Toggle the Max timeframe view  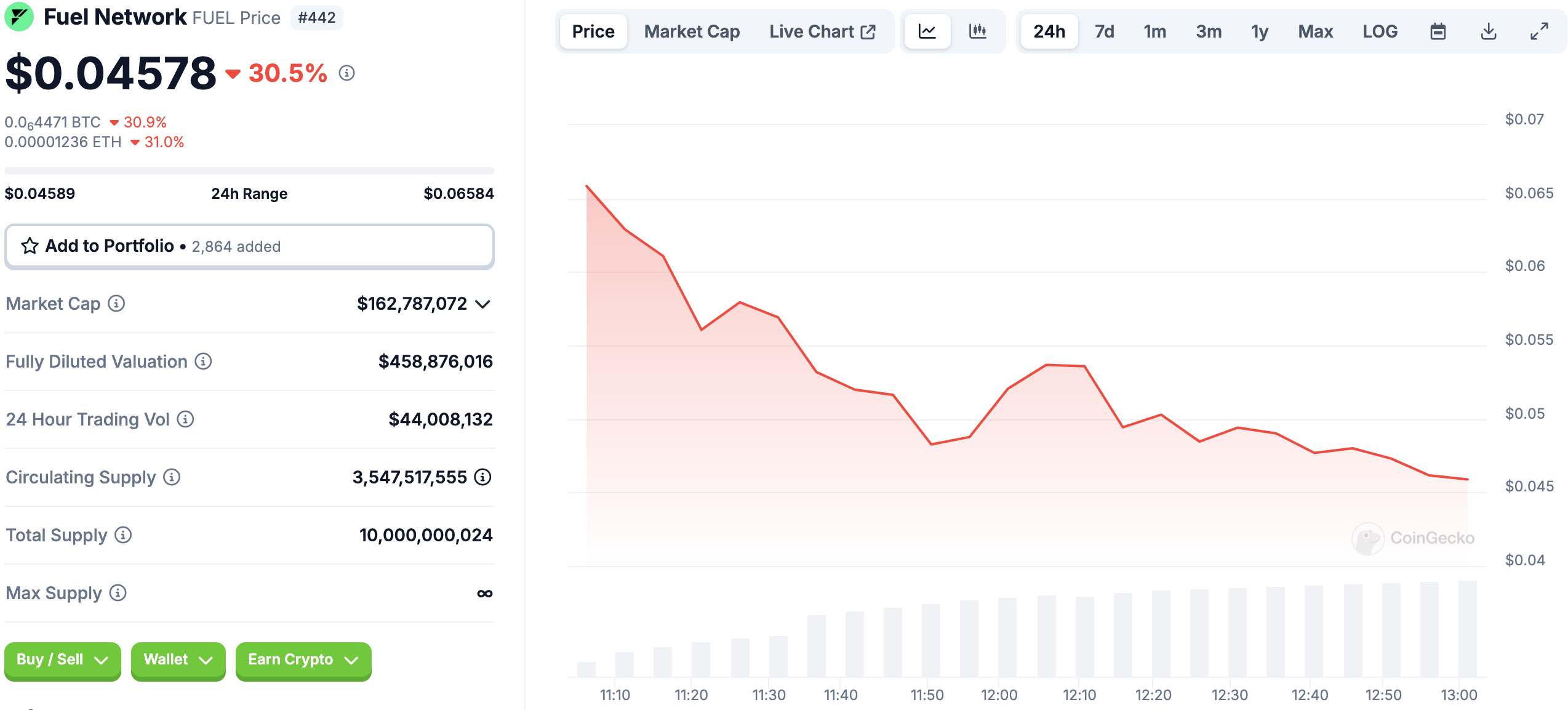(x=1315, y=31)
